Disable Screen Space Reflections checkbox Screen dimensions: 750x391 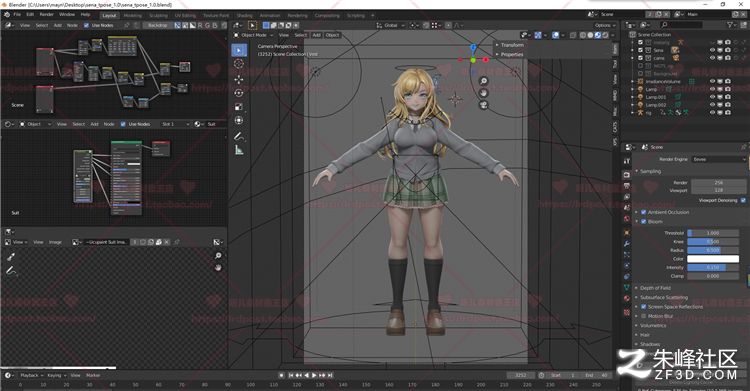pyautogui.click(x=643, y=307)
